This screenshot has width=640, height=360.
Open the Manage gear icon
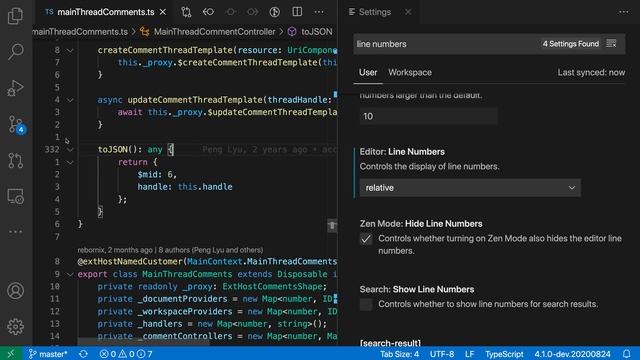point(16,327)
